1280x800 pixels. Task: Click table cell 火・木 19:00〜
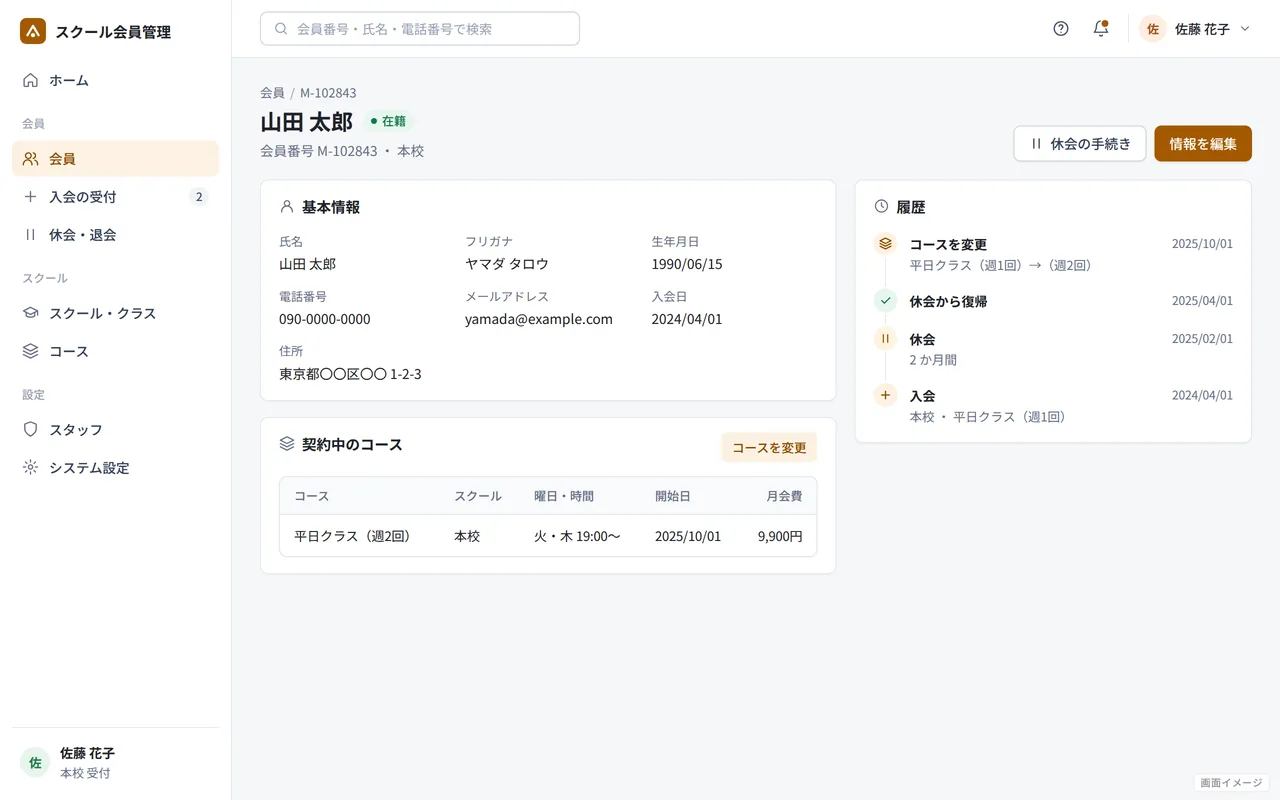577,536
